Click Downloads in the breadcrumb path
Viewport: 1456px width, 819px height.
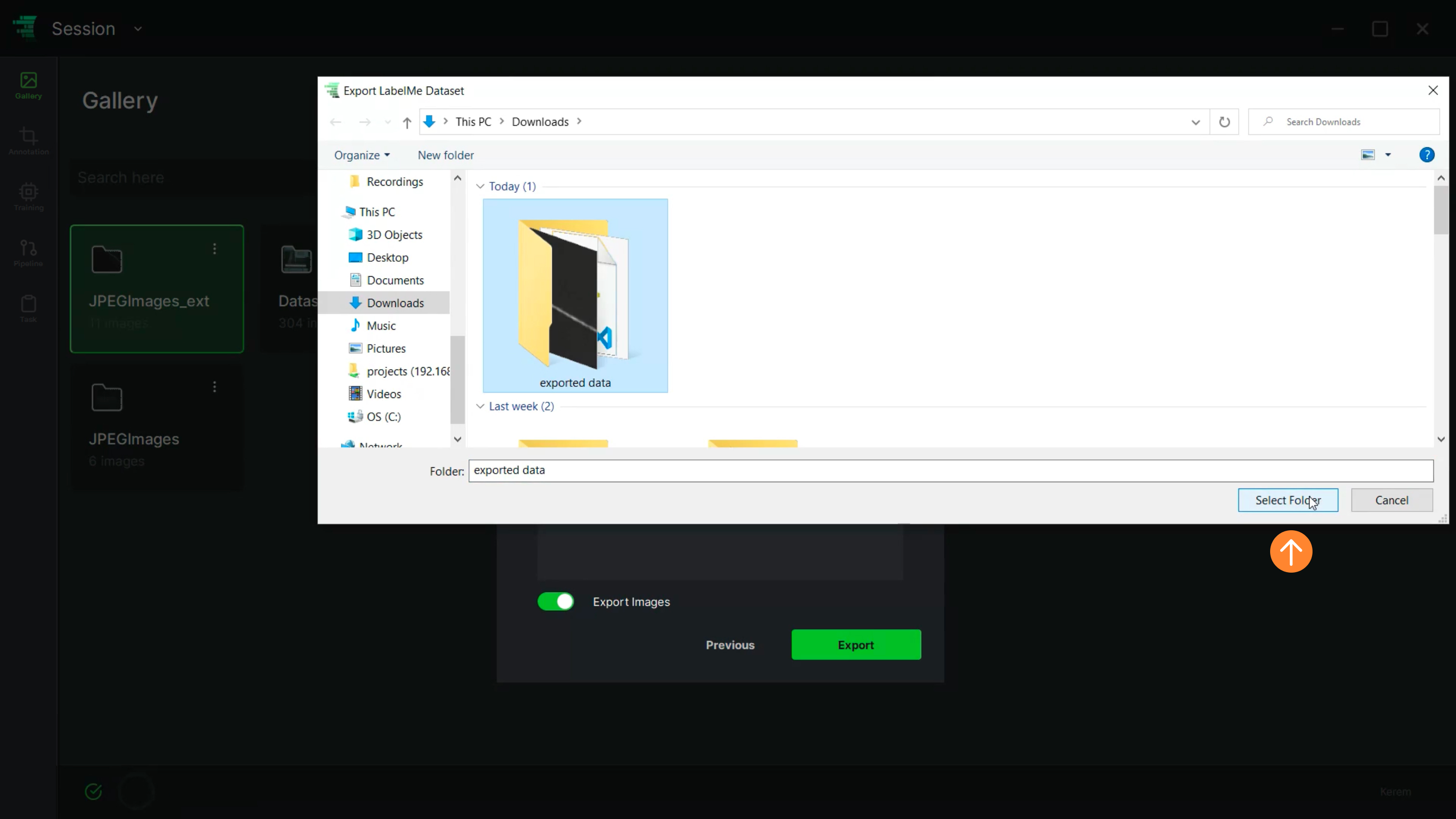click(540, 121)
